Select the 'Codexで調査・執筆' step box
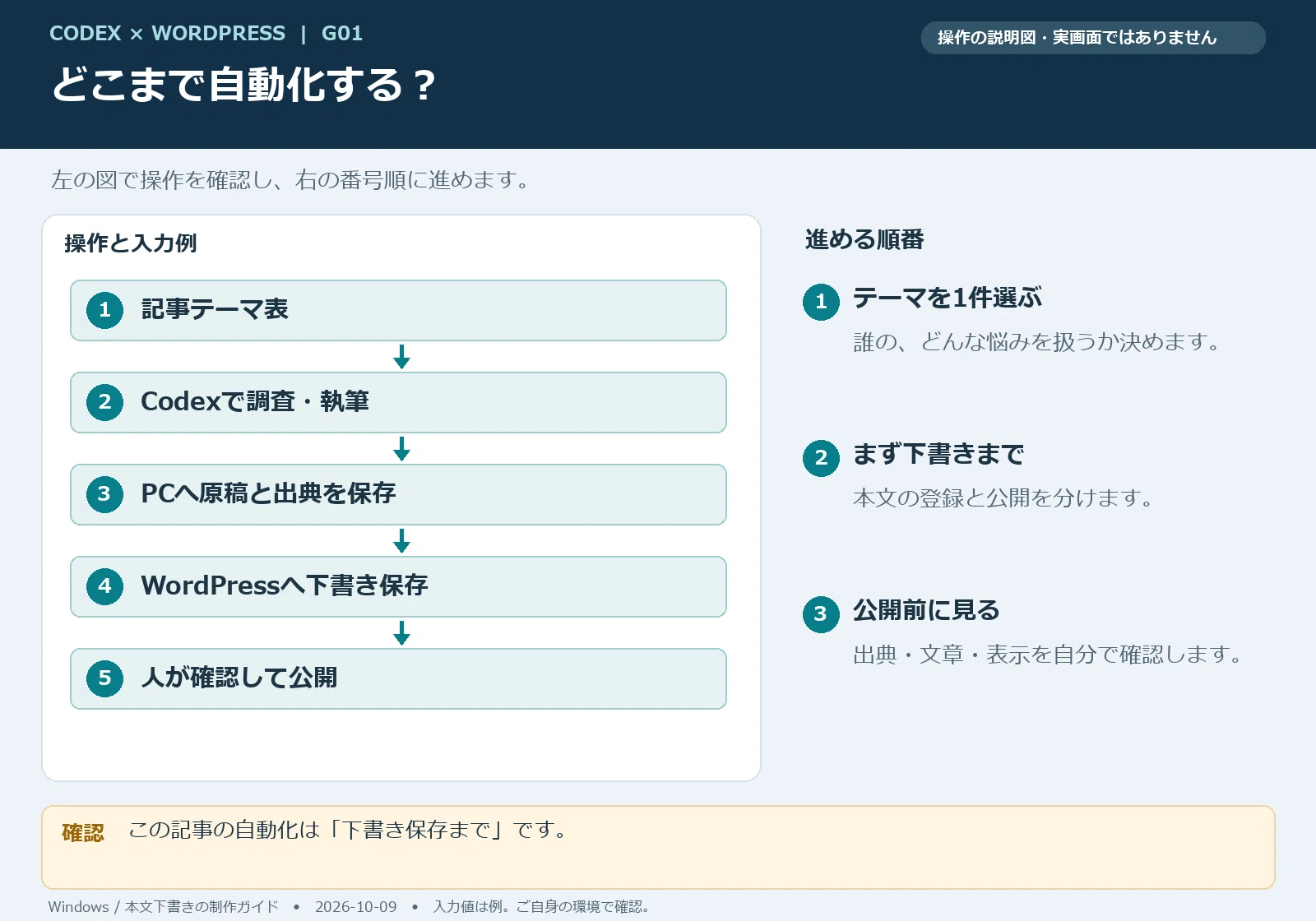Screen dimensions: 1316x921 pos(398,402)
